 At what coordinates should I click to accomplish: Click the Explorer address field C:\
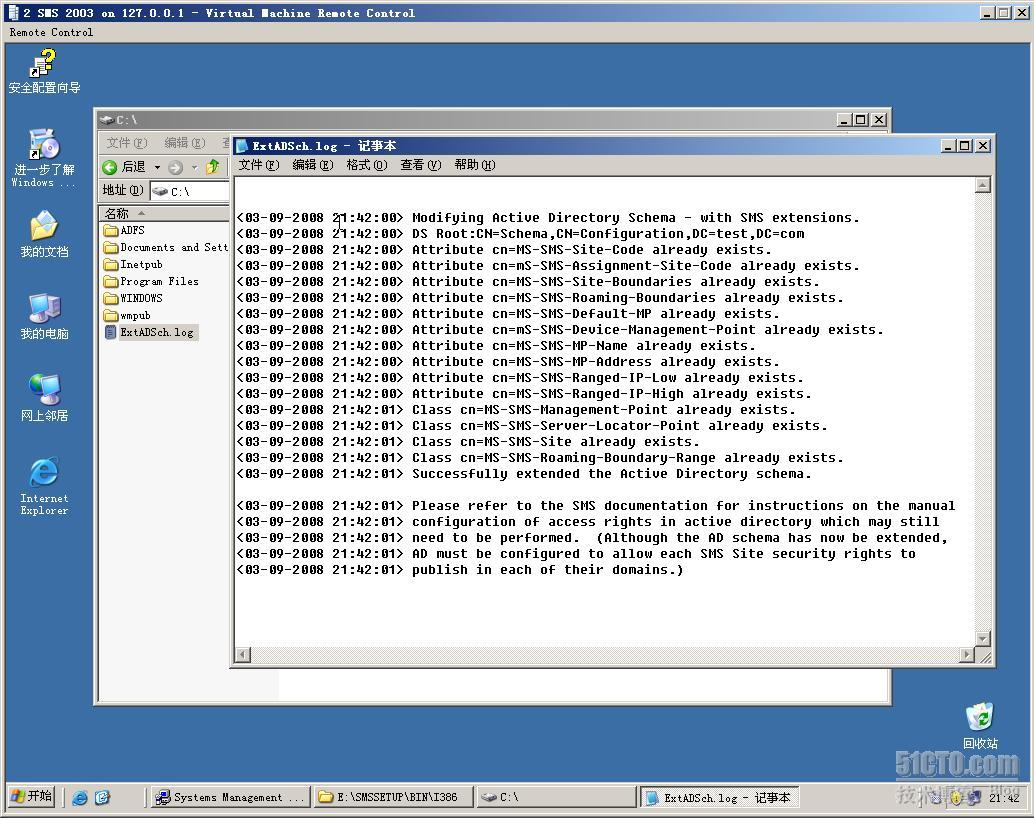click(190, 191)
